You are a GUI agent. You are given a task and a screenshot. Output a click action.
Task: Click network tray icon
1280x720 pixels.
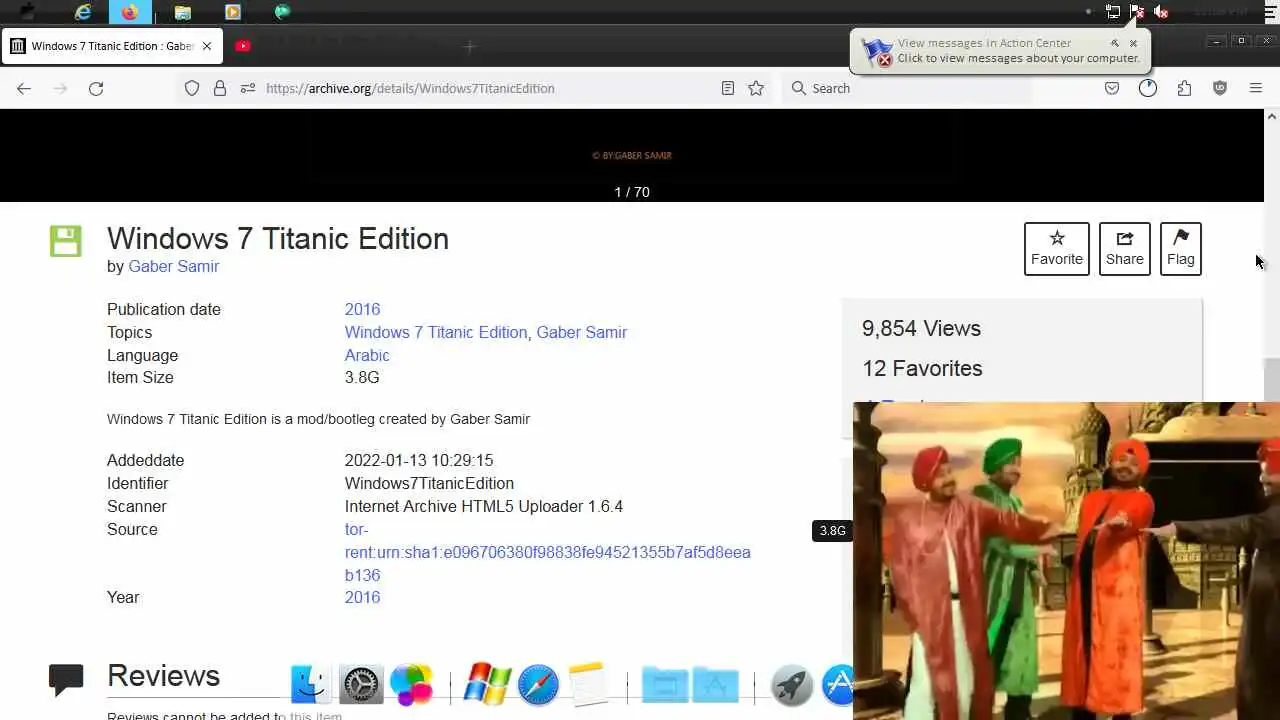click(x=1113, y=12)
